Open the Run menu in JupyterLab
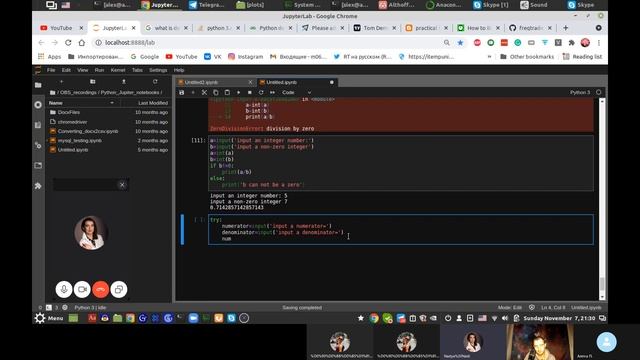640x360 pixels. (x=99, y=70)
